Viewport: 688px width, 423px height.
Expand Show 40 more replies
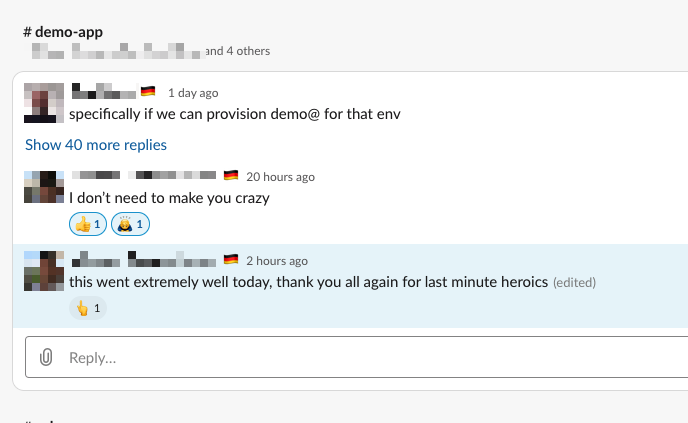96,145
